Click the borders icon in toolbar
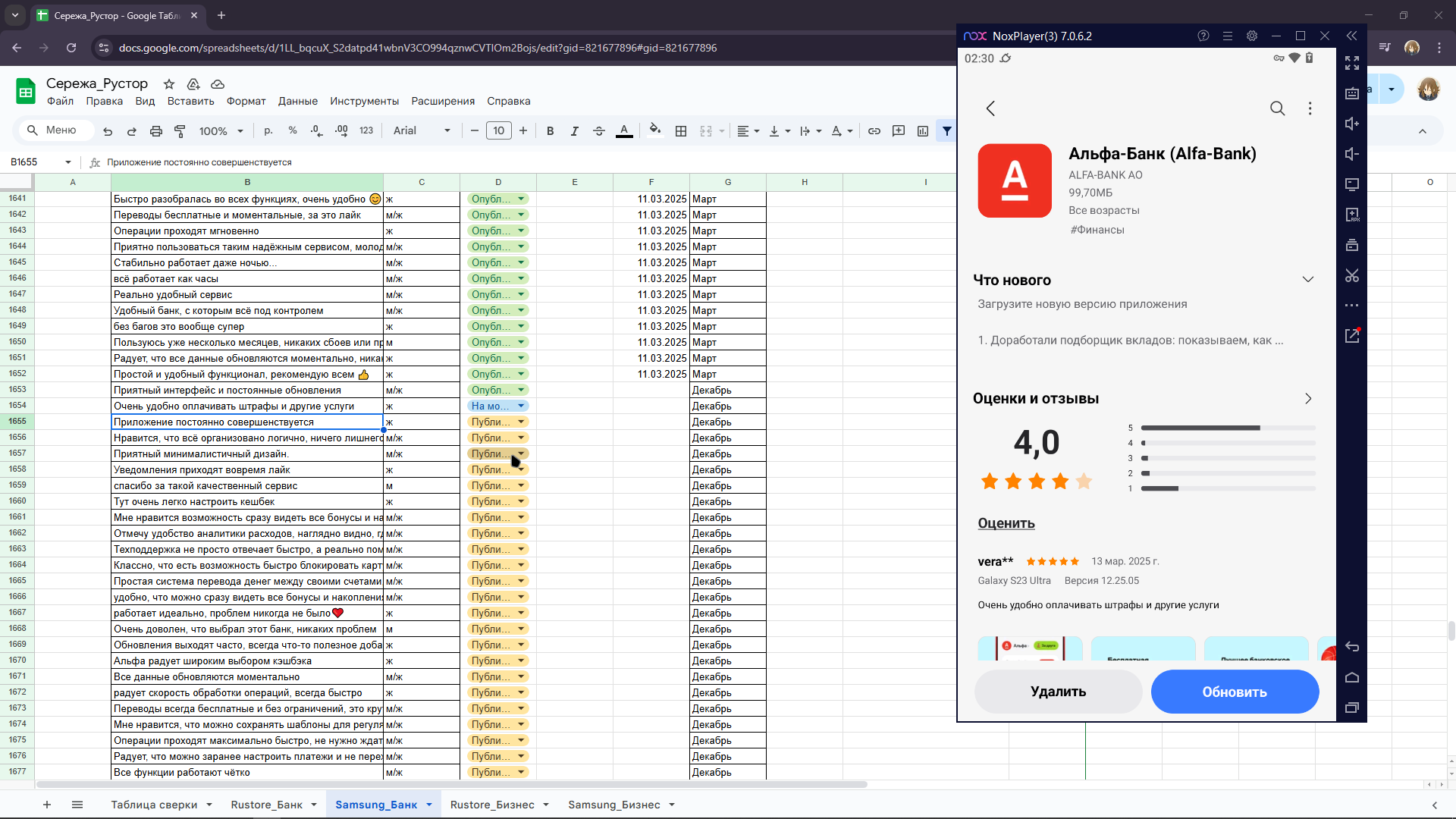 [x=681, y=131]
